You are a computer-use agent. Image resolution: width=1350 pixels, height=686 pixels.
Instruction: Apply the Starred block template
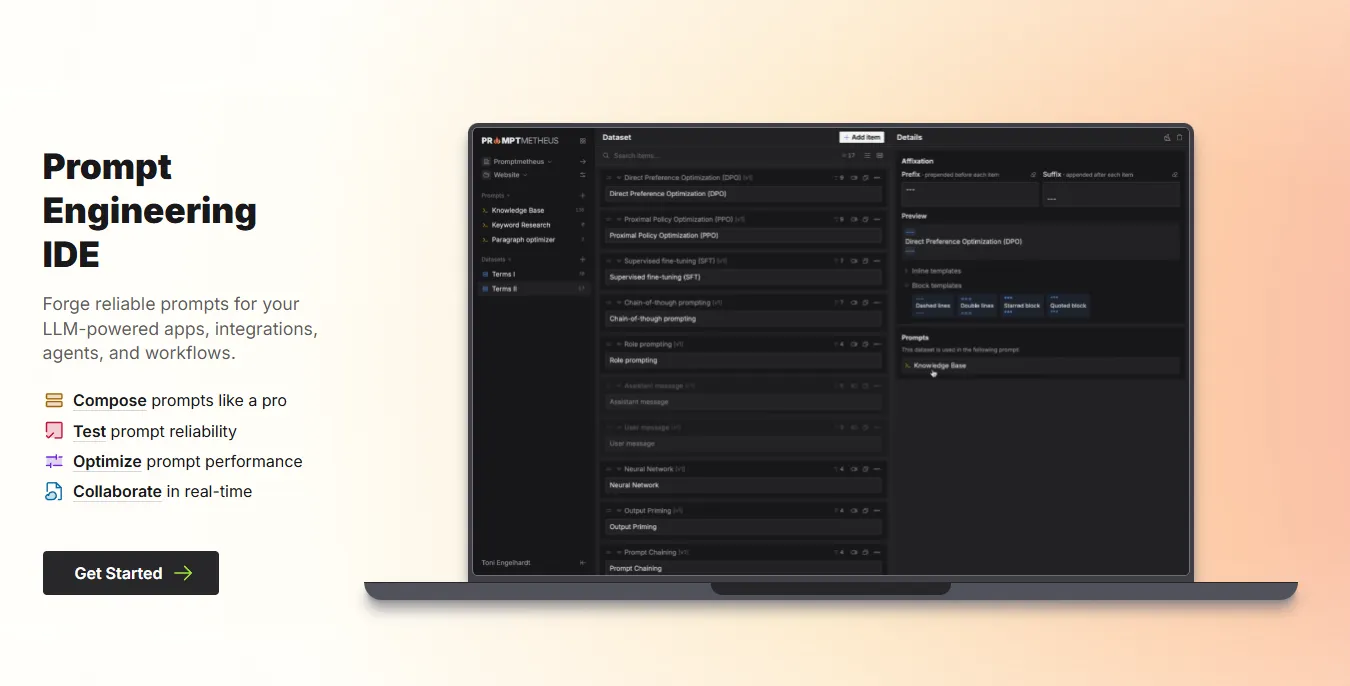(1022, 305)
